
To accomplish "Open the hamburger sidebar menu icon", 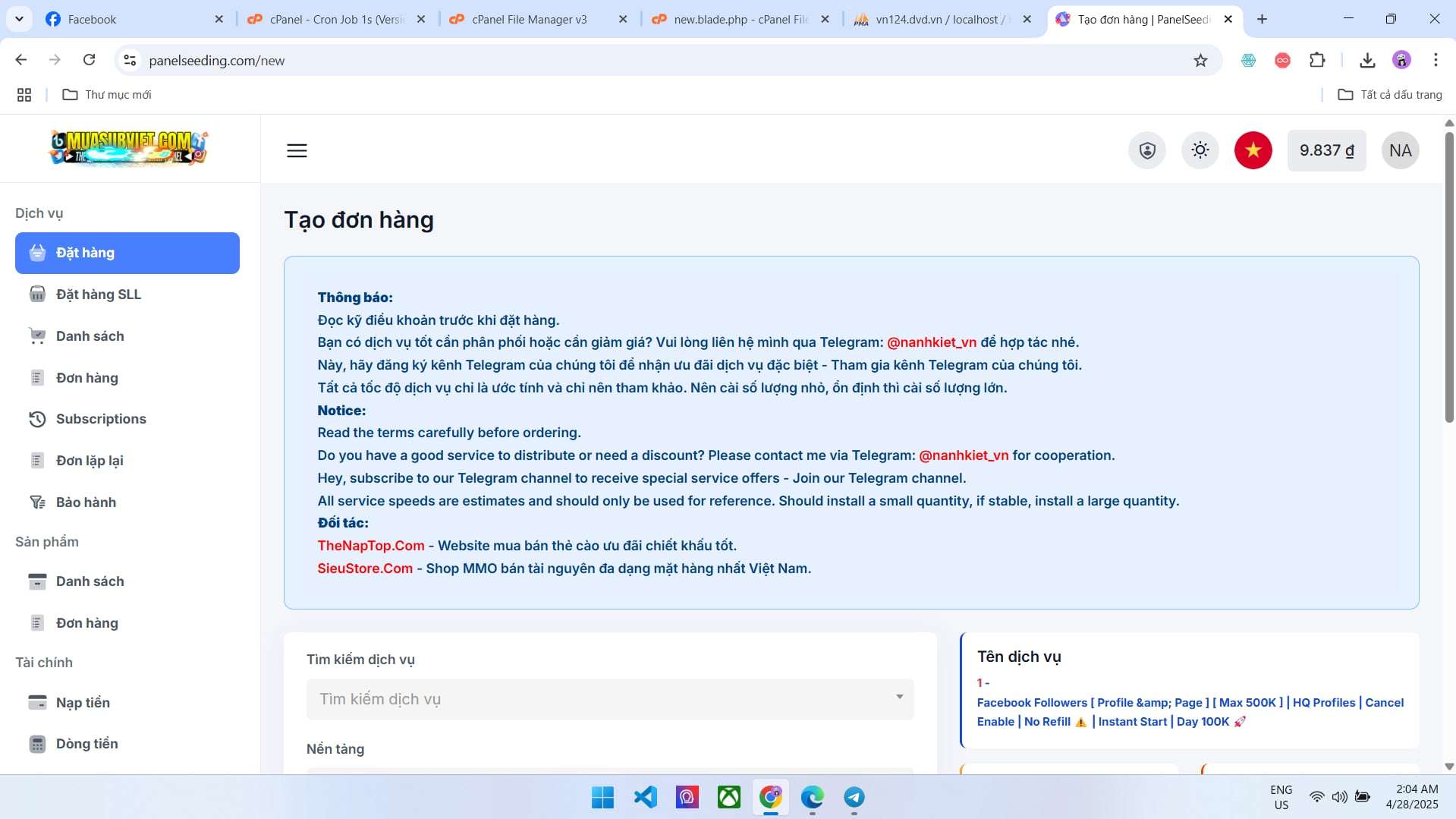I will (x=297, y=150).
